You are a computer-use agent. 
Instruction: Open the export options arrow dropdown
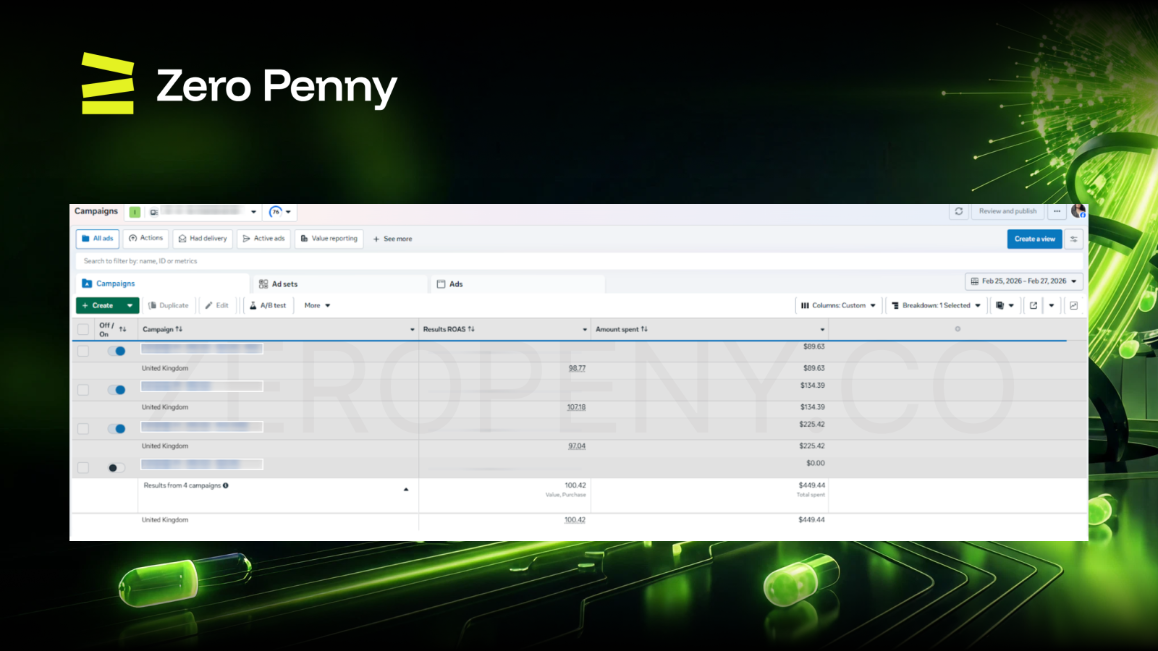(x=1052, y=305)
